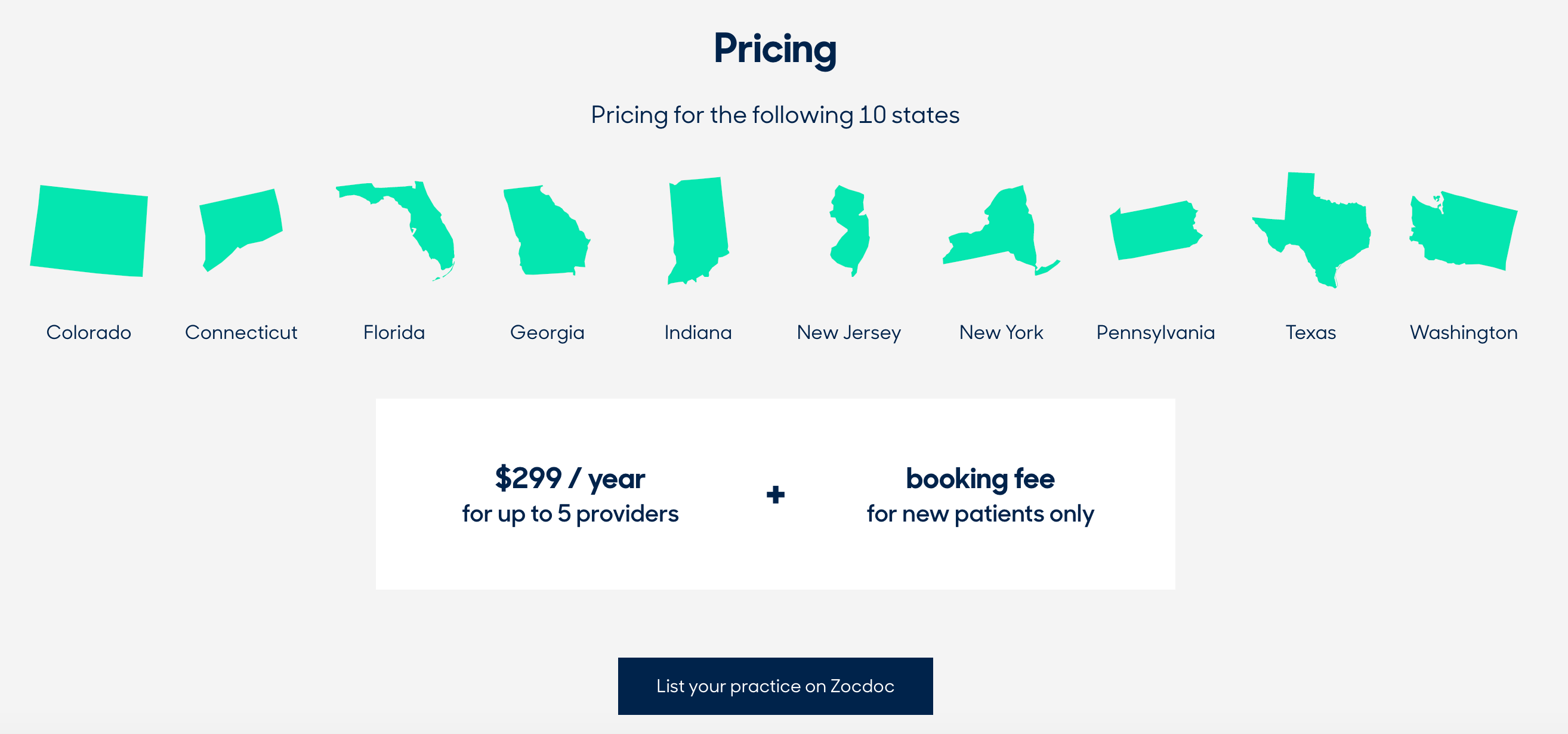Click the New York state shape
The image size is (1568, 734).
point(1002,231)
